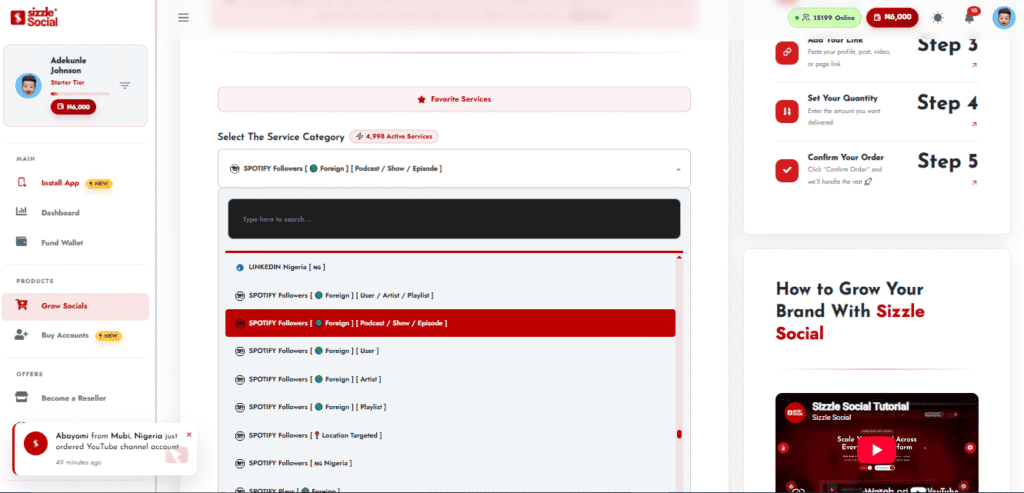The height and width of the screenshot is (493, 1024).
Task: Click the Step 4 quantity icon
Action: [x=787, y=111]
